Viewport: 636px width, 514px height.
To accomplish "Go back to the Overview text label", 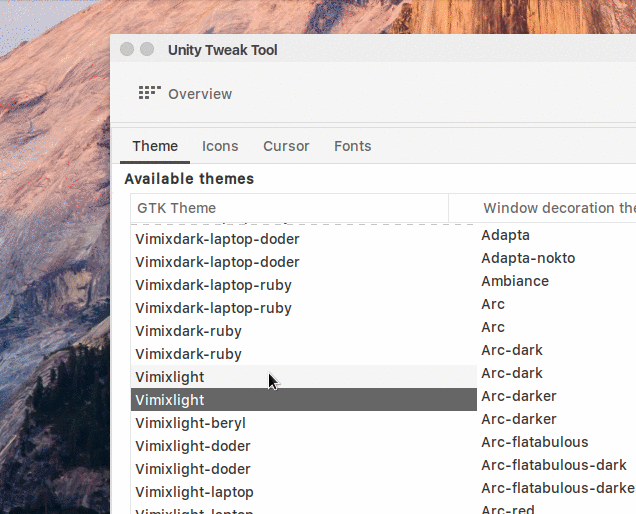I will click(x=200, y=94).
